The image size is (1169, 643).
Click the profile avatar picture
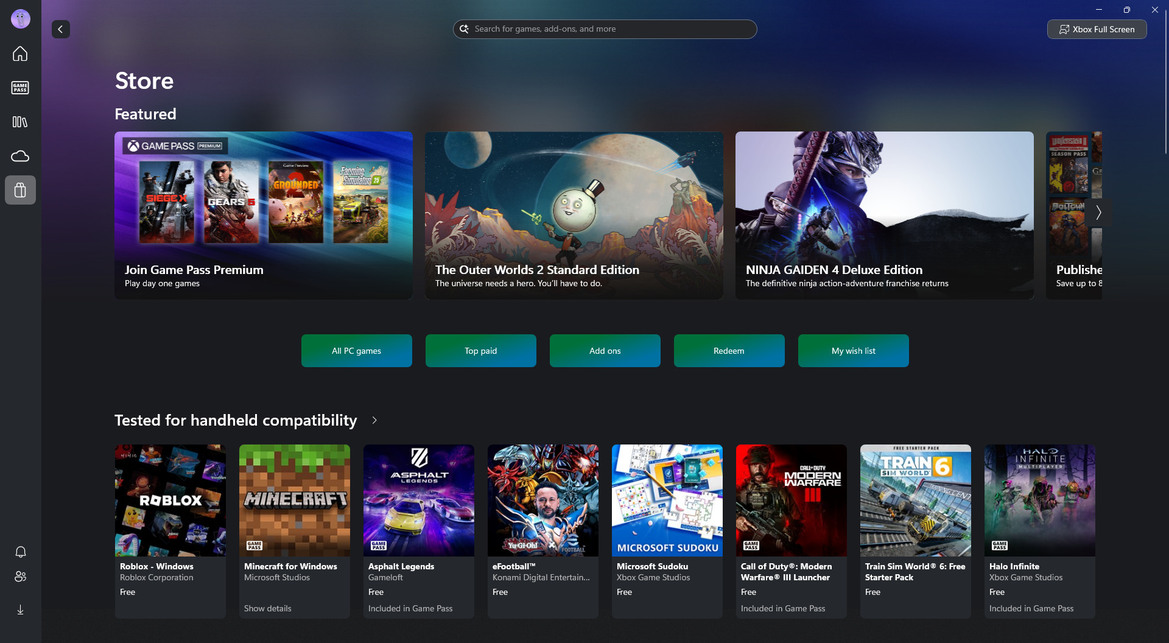tap(20, 19)
